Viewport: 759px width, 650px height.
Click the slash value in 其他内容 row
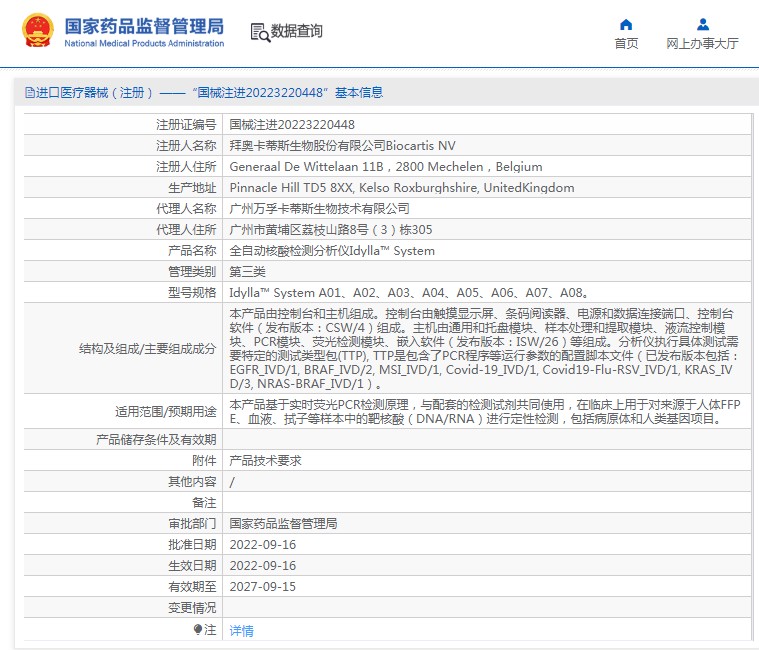tap(232, 482)
